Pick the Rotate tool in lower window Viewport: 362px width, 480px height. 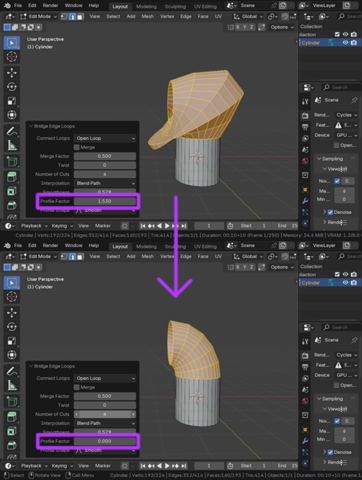[x=12, y=327]
